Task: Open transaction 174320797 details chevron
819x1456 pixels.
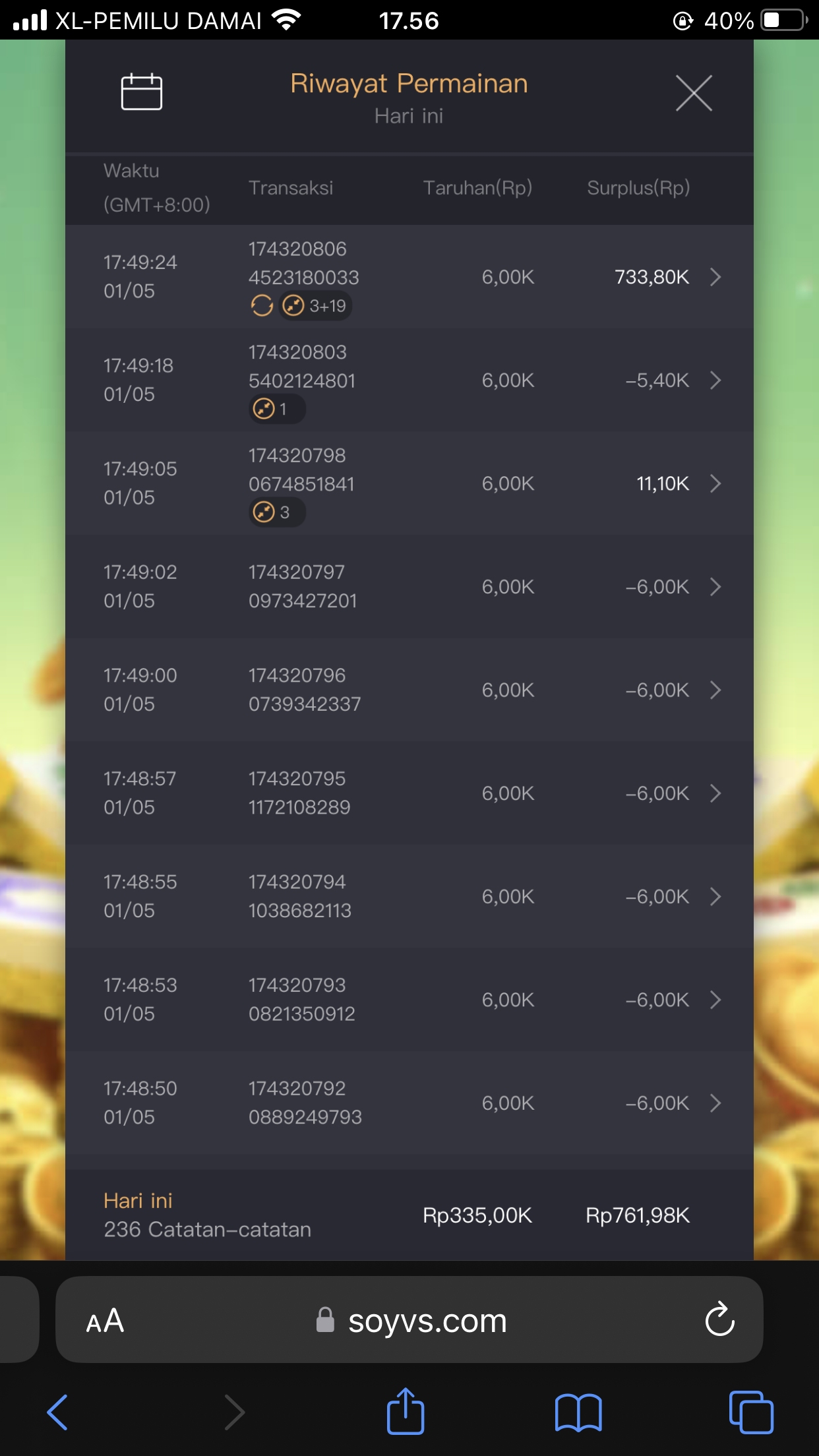Action: [x=715, y=587]
